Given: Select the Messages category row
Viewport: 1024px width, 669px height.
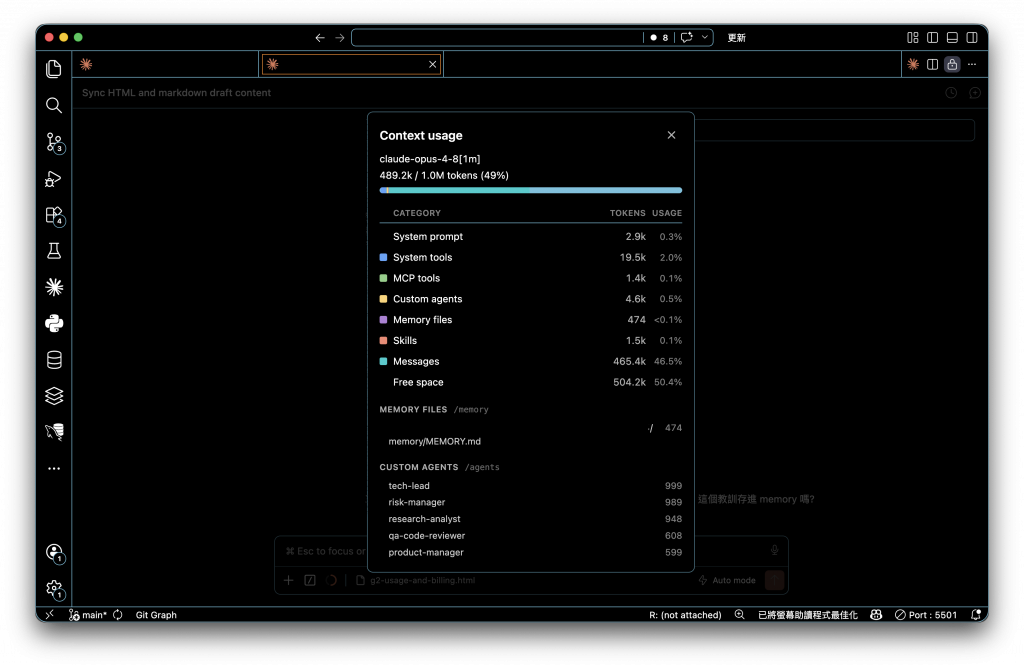Looking at the screenshot, I should tap(530, 361).
